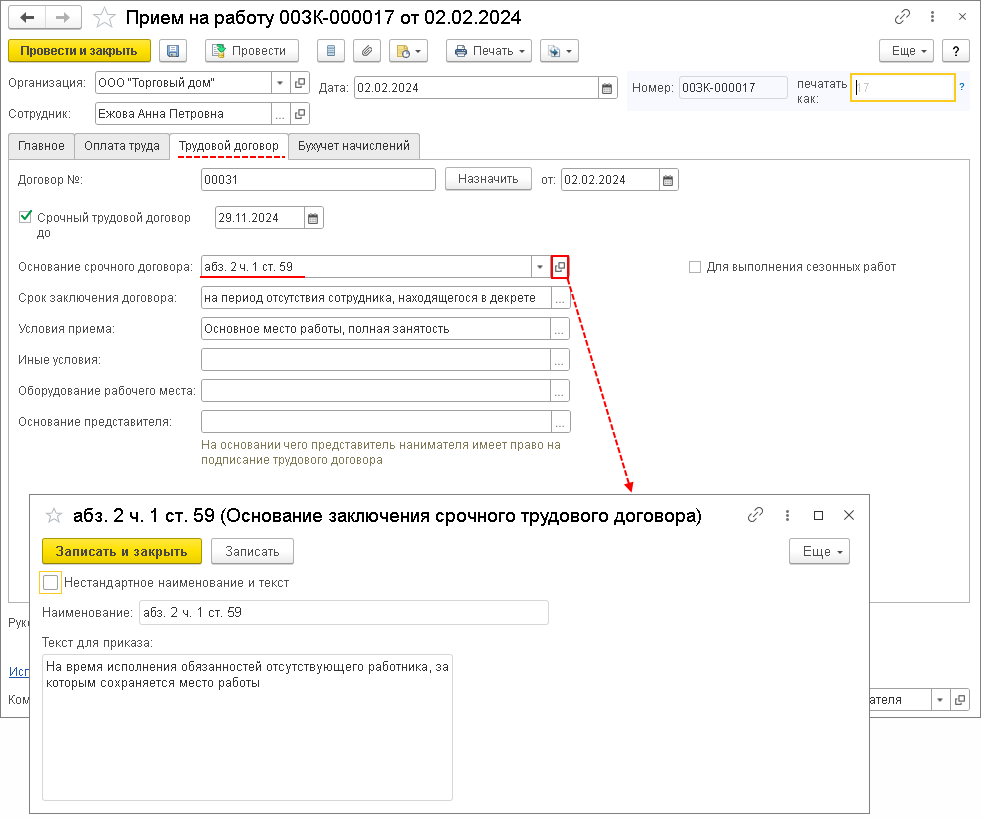Close the basis dialog window
Viewport: 981px width, 819px height.
click(x=849, y=515)
